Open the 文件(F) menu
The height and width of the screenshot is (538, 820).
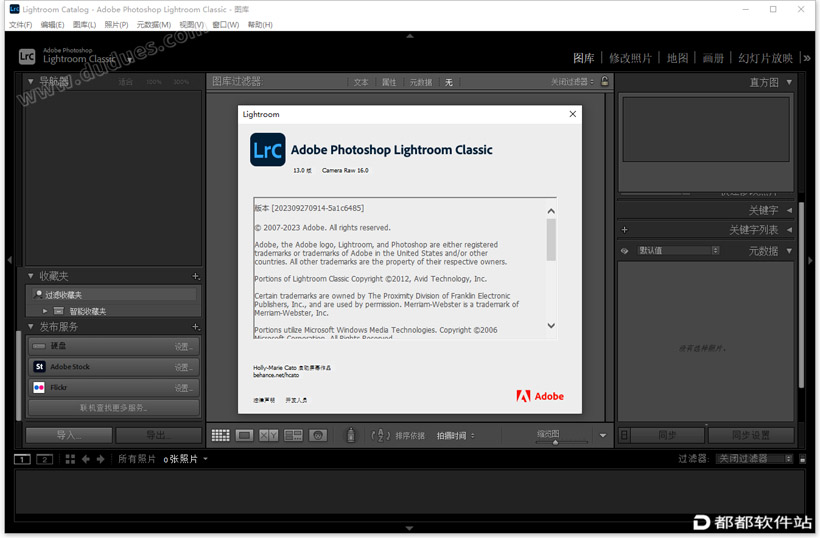pos(20,25)
